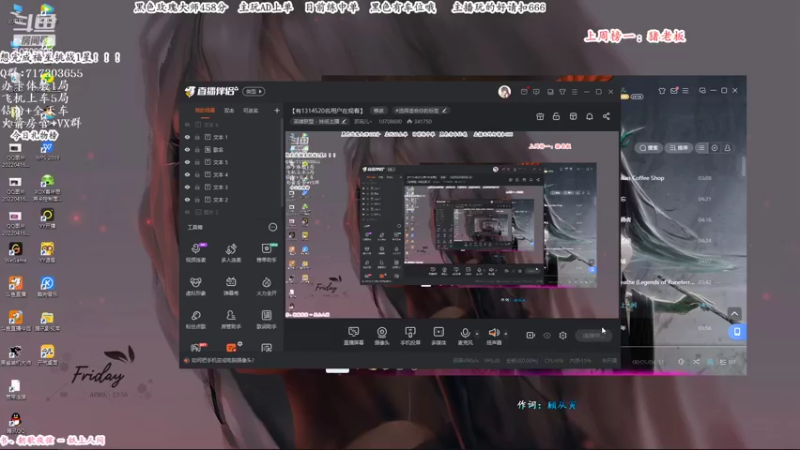The height and width of the screenshot is (450, 800).
Task: Click the start streaming button
Action: coord(593,335)
